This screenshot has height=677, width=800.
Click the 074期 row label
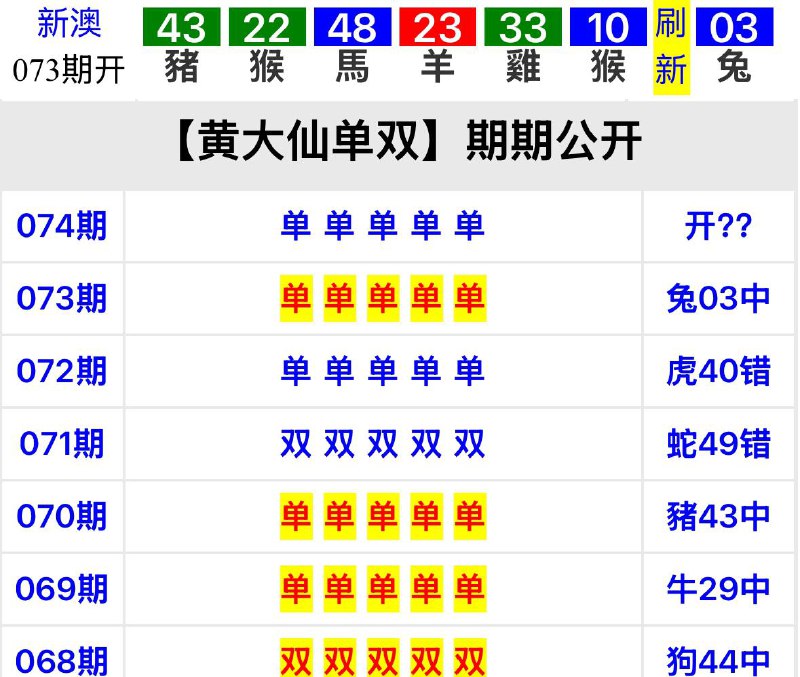pyautogui.click(x=62, y=226)
